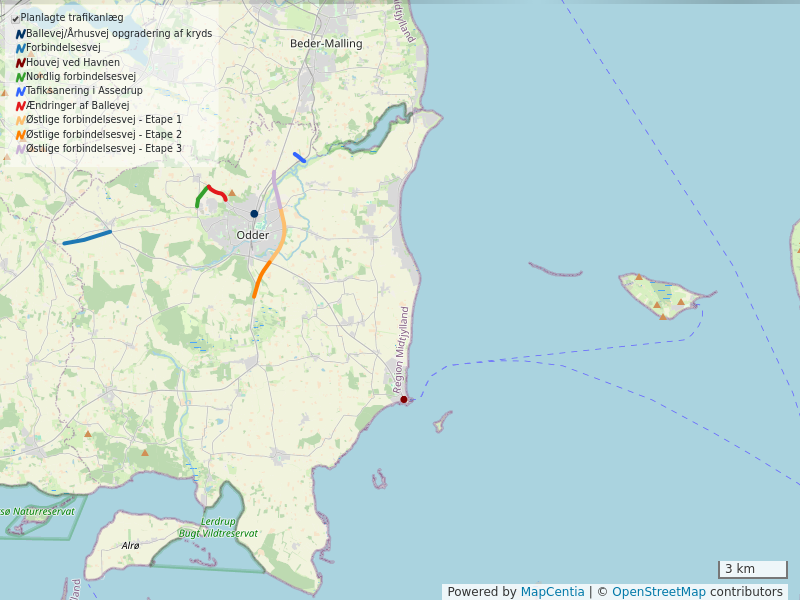Image resolution: width=800 pixels, height=600 pixels.
Task: Click the purple Etape 3 legend icon
Action: click(x=20, y=149)
